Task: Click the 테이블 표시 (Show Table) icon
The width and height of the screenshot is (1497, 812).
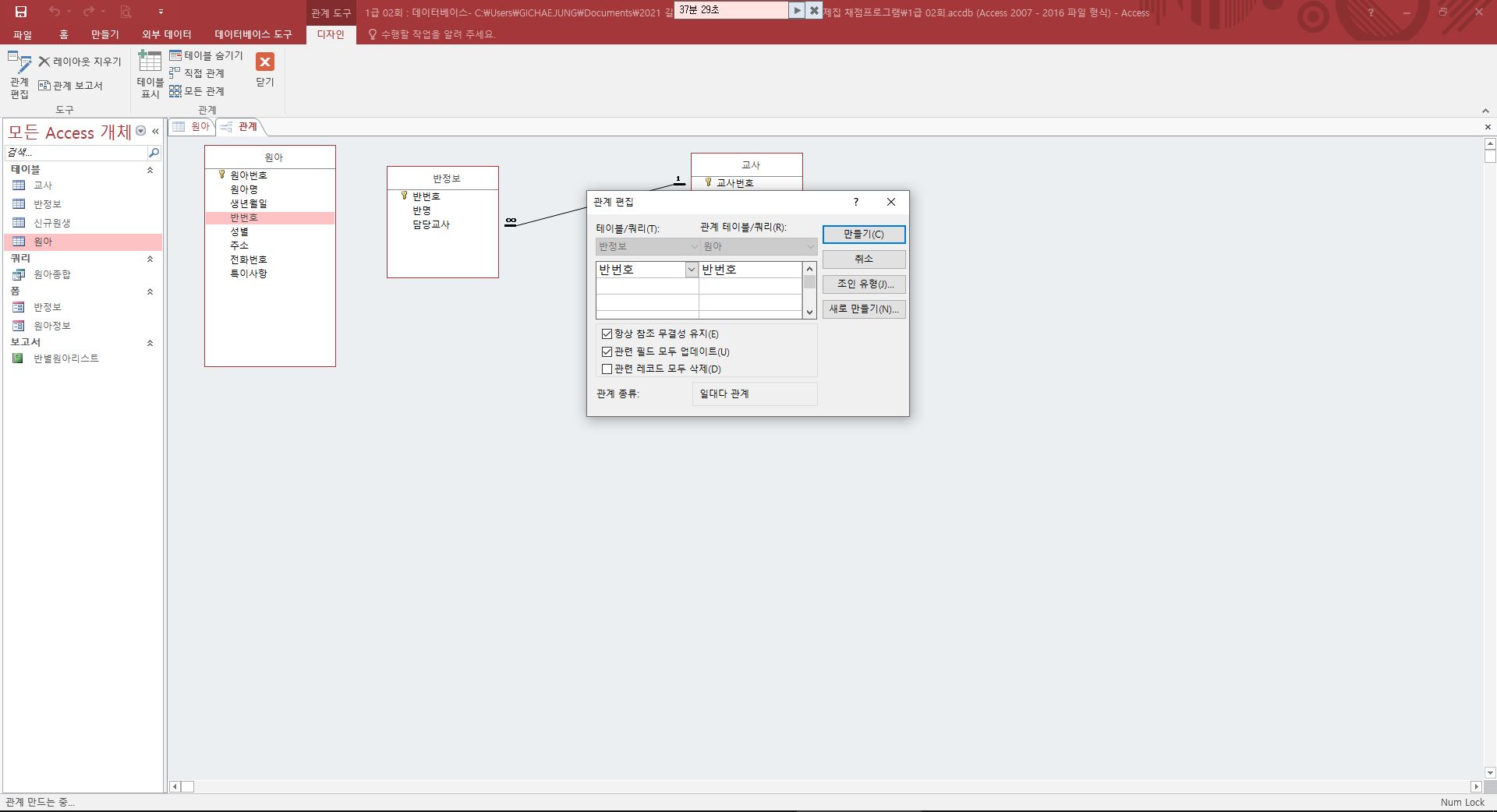Action: 150,75
